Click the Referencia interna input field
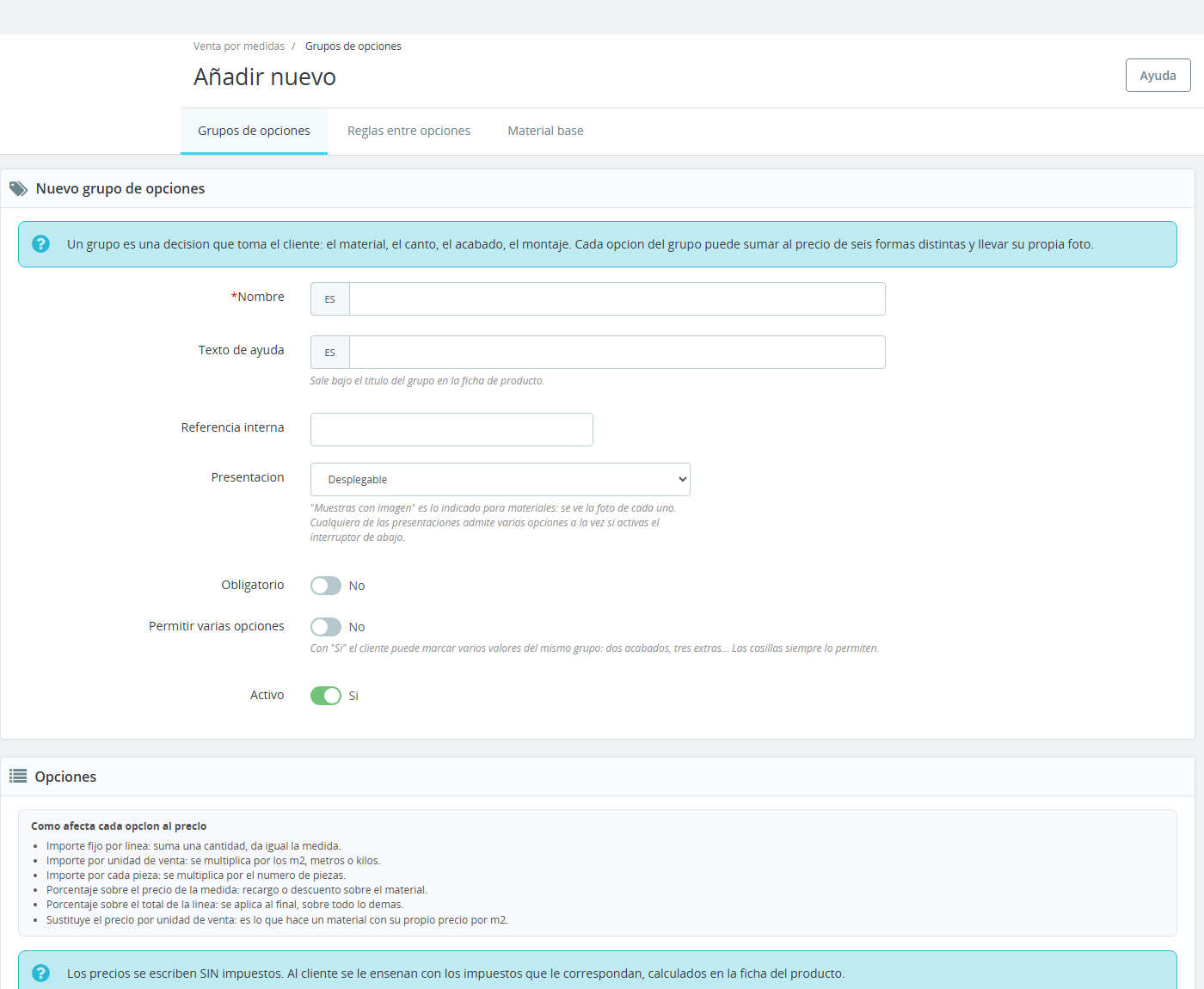The height and width of the screenshot is (989, 1204). [451, 430]
